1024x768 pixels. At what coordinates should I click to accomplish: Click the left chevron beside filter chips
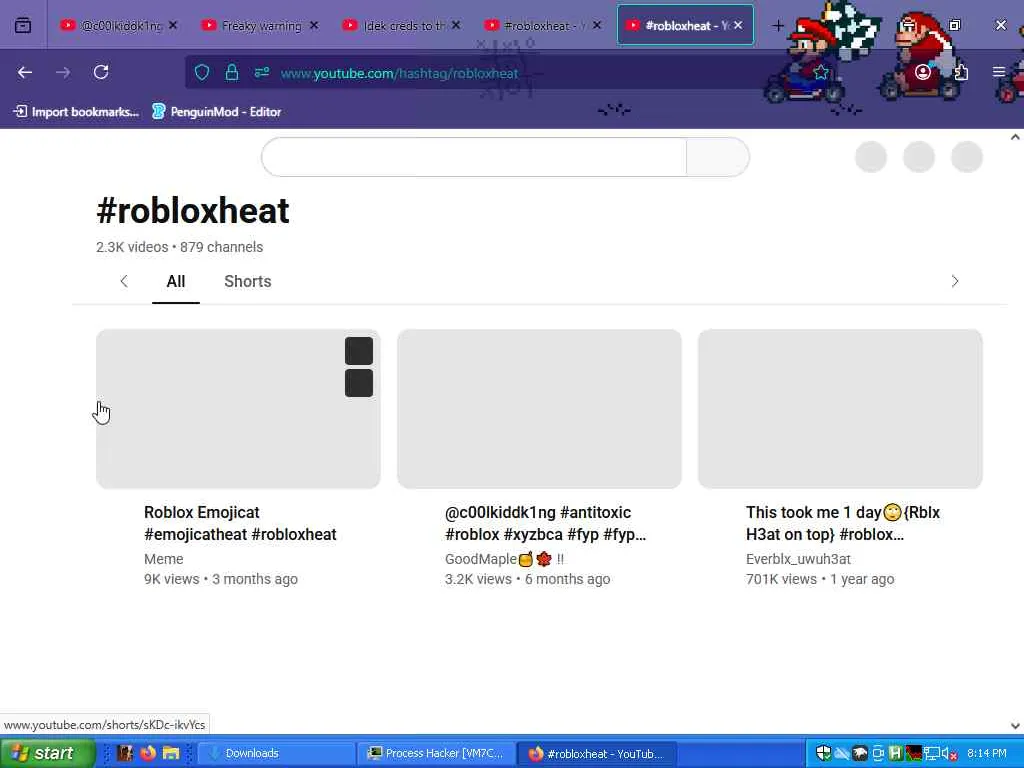124,281
